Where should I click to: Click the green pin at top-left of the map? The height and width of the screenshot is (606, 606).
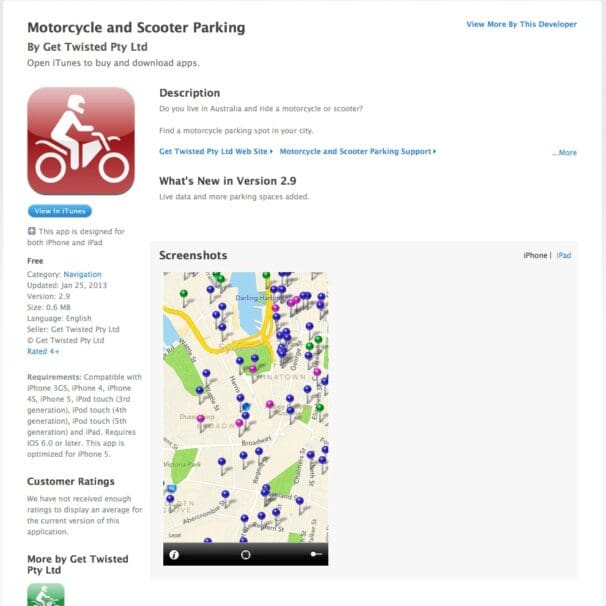(x=184, y=294)
